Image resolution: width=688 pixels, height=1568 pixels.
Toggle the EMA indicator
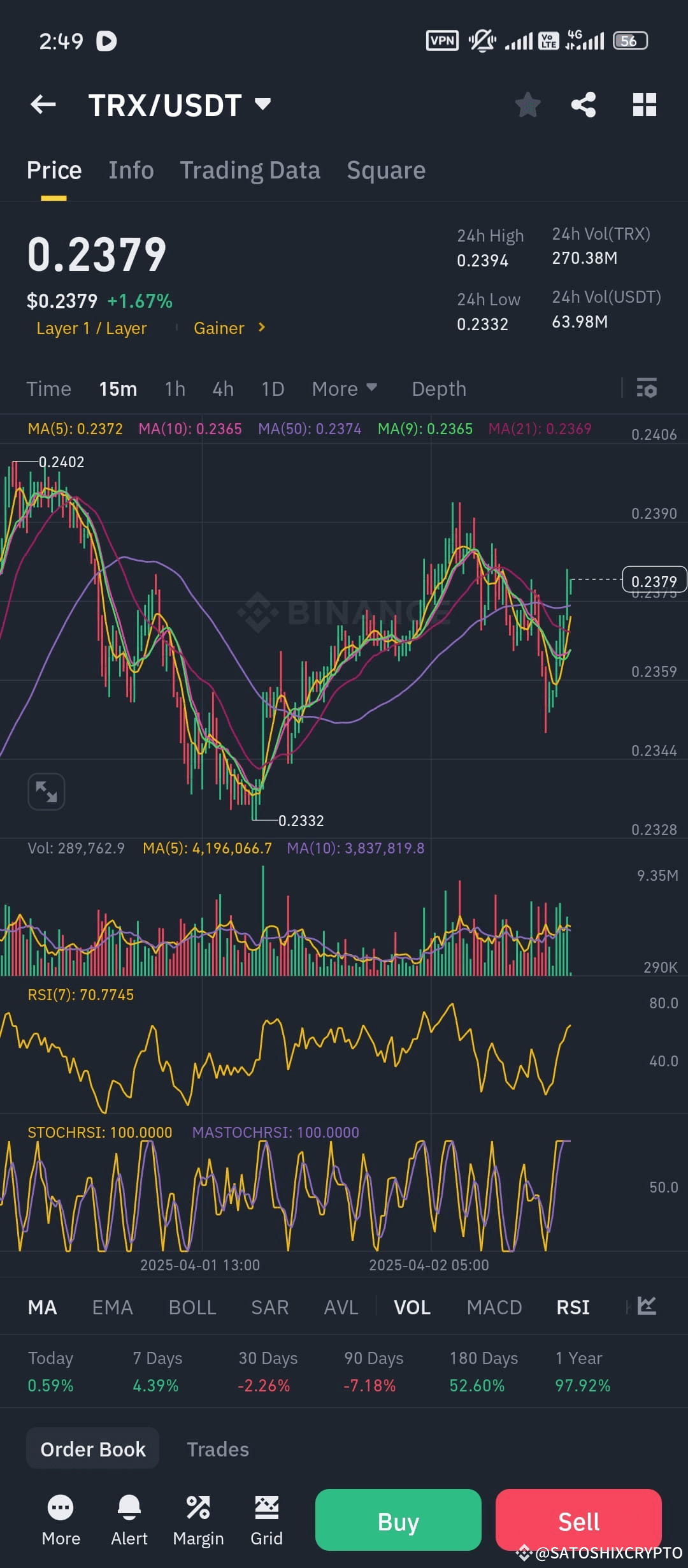pyautogui.click(x=113, y=1307)
